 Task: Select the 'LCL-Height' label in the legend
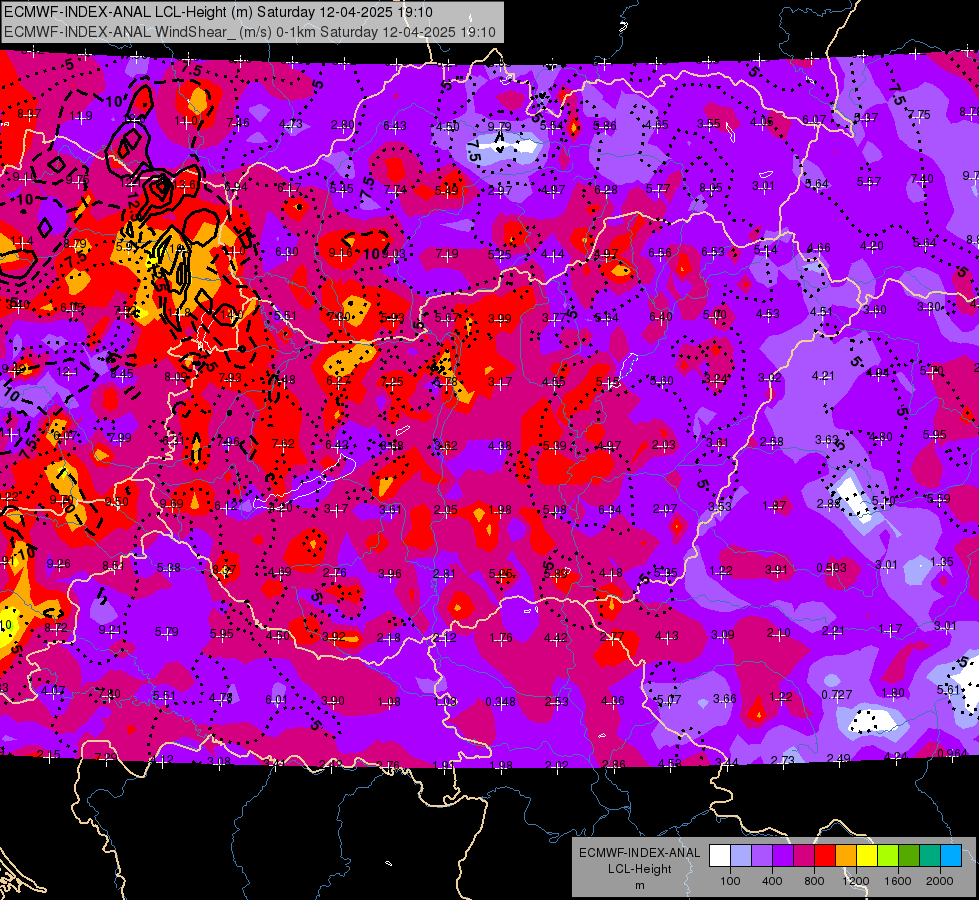[x=639, y=869]
